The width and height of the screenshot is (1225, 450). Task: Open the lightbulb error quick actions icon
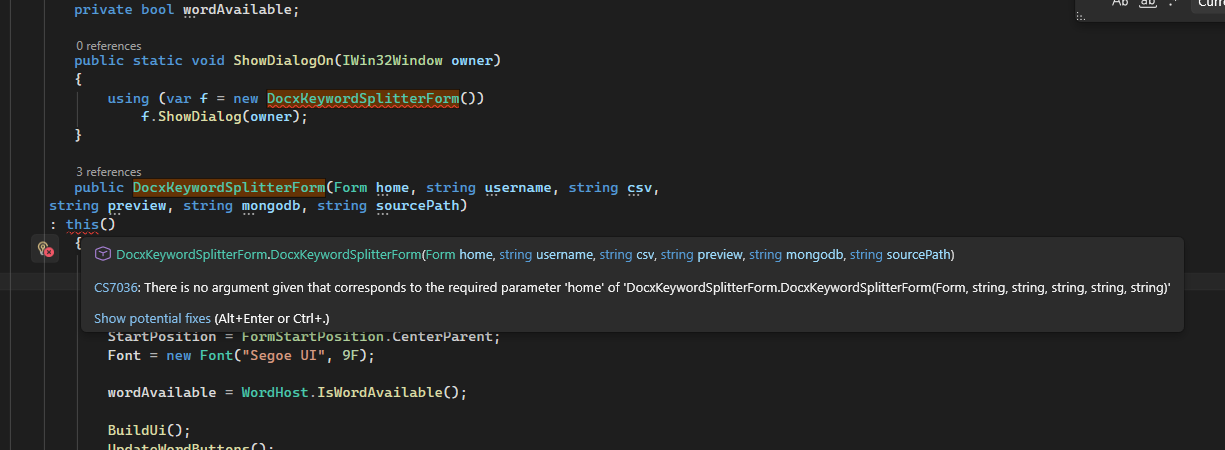point(45,250)
